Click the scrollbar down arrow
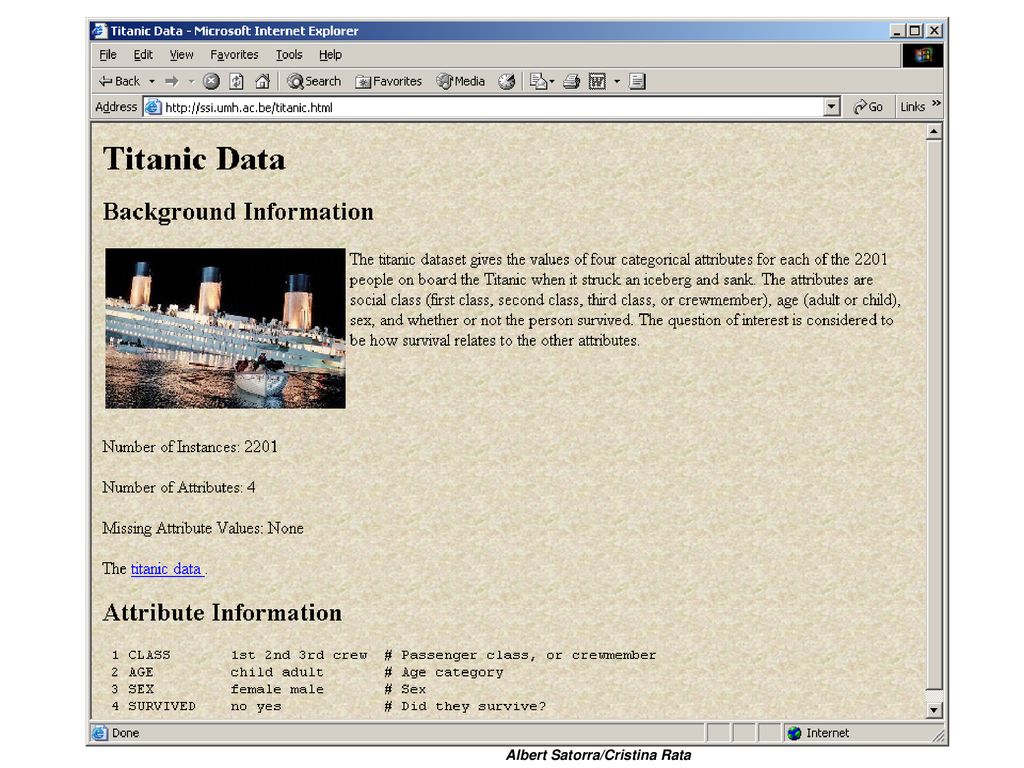Viewport: 1024px width, 768px height. tap(934, 710)
